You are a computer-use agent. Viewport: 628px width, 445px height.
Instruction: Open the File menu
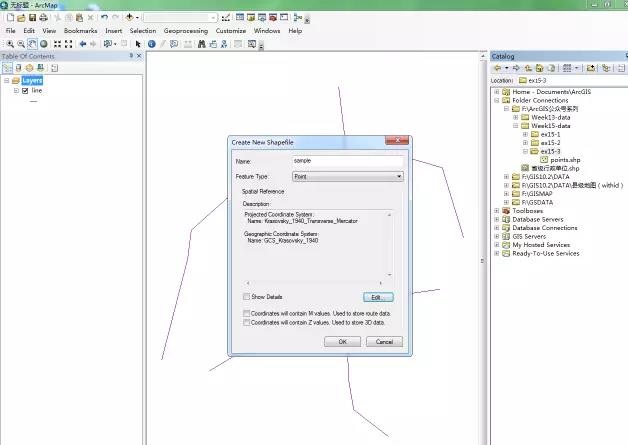10,31
